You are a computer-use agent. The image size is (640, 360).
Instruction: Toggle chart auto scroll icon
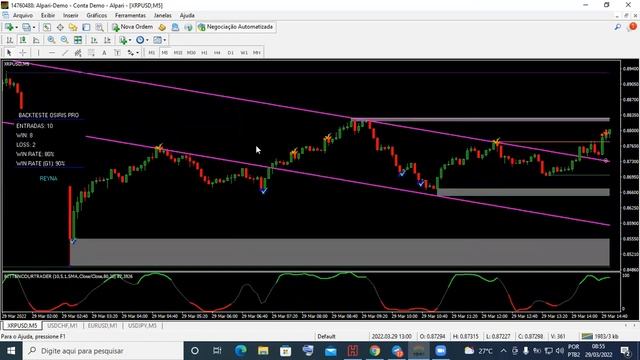(x=94, y=40)
